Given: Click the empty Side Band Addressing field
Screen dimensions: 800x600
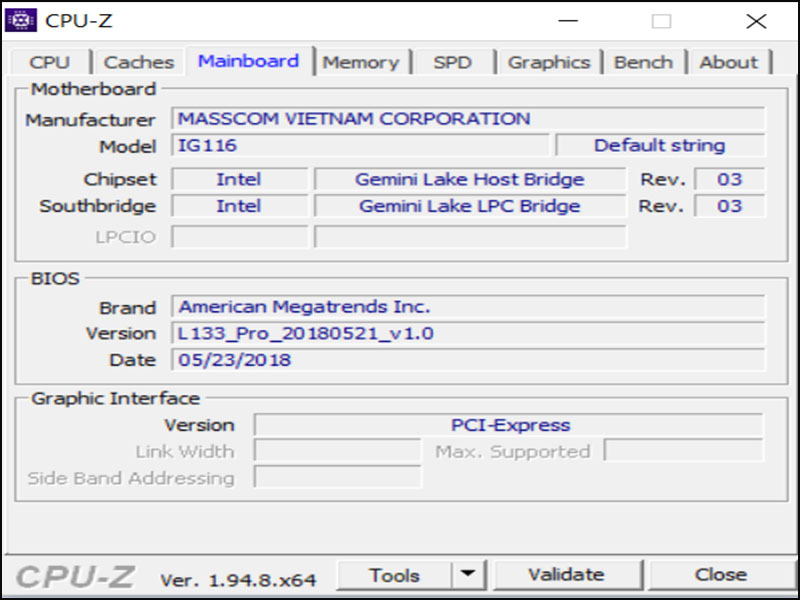Looking at the screenshot, I should click(337, 478).
